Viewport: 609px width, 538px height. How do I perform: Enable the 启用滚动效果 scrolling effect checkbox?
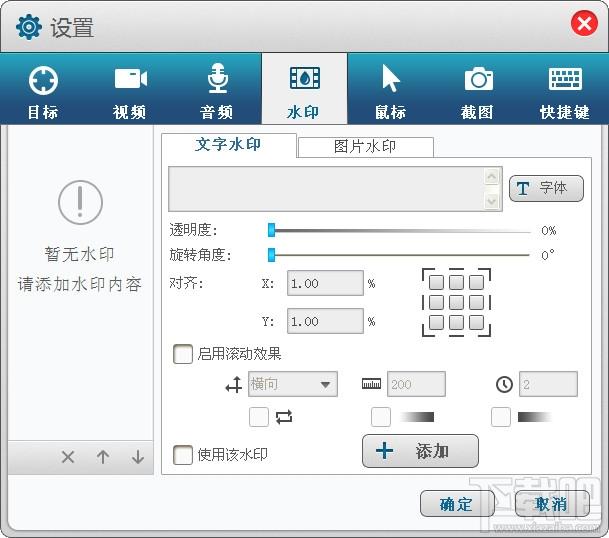183,354
